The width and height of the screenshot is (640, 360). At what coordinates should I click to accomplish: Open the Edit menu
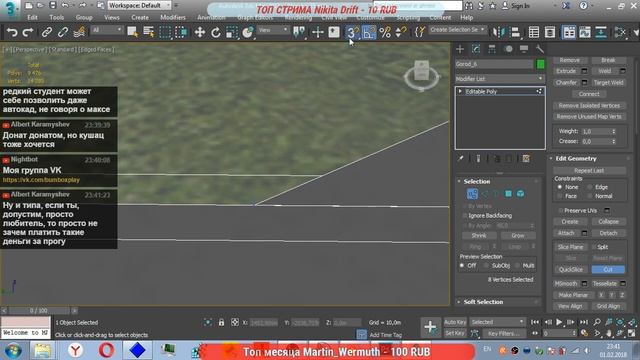pos(32,18)
